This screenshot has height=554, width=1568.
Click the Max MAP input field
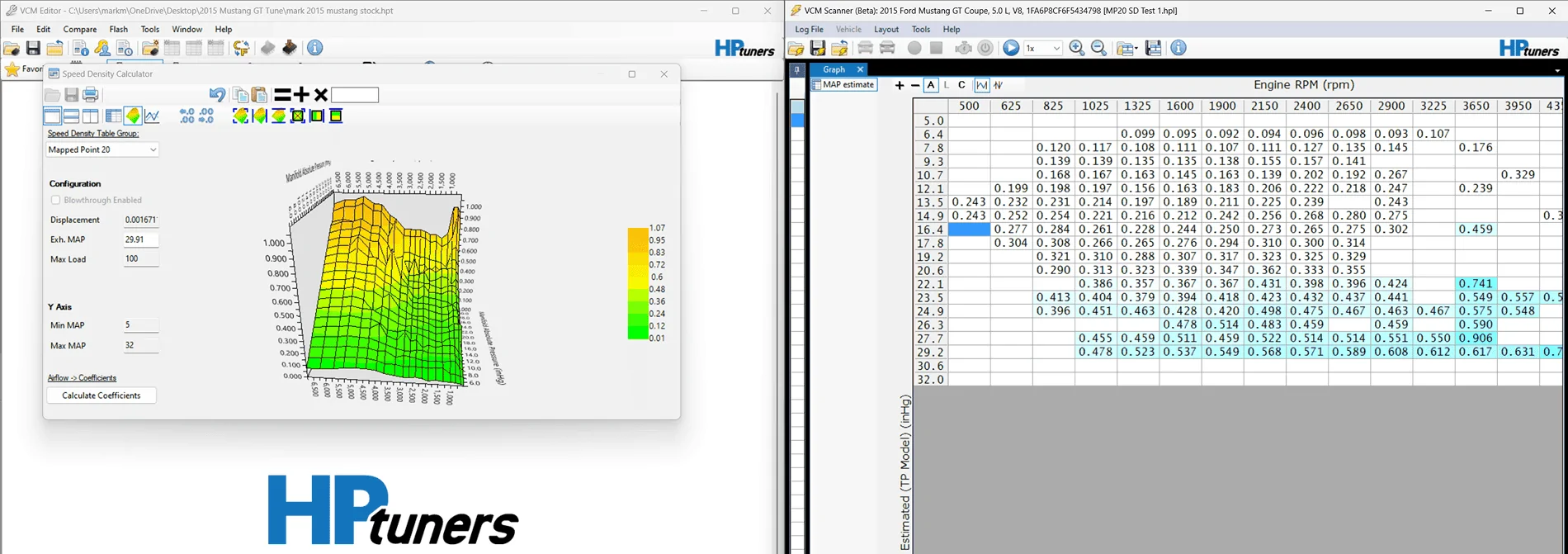pos(140,346)
